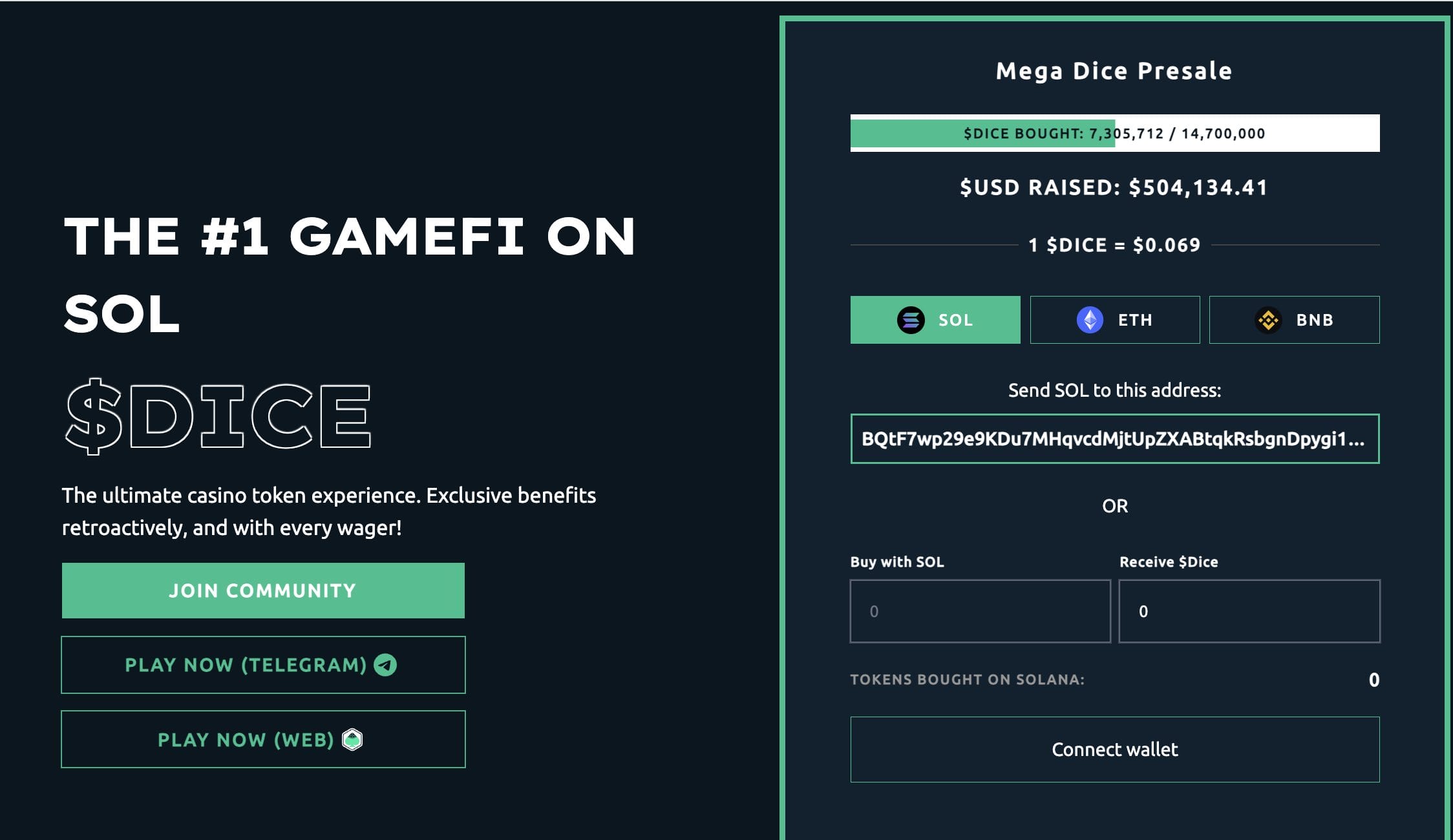This screenshot has width=1453, height=840.
Task: Open the PLAY NOW (TELEGRAM) link
Action: (262, 664)
